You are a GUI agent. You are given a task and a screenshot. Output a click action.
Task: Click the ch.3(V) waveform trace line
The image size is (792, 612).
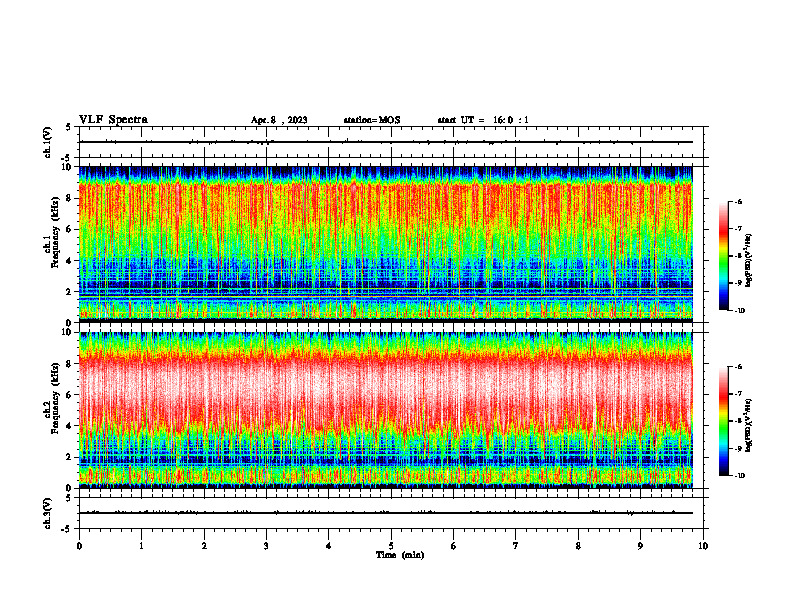386,513
